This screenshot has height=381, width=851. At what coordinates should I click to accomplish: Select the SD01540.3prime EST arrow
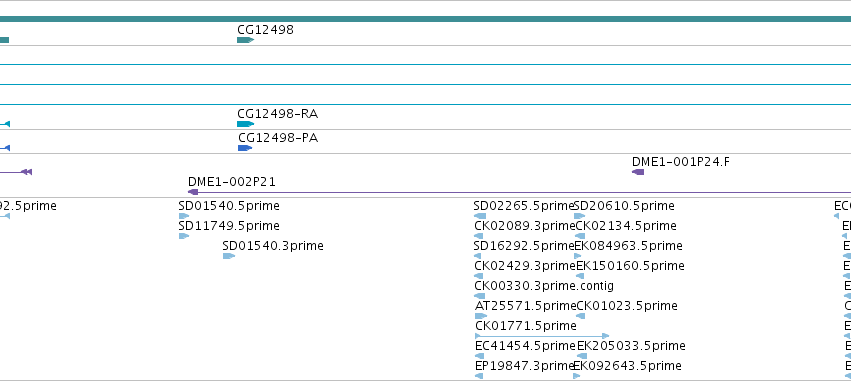pyautogui.click(x=229, y=256)
